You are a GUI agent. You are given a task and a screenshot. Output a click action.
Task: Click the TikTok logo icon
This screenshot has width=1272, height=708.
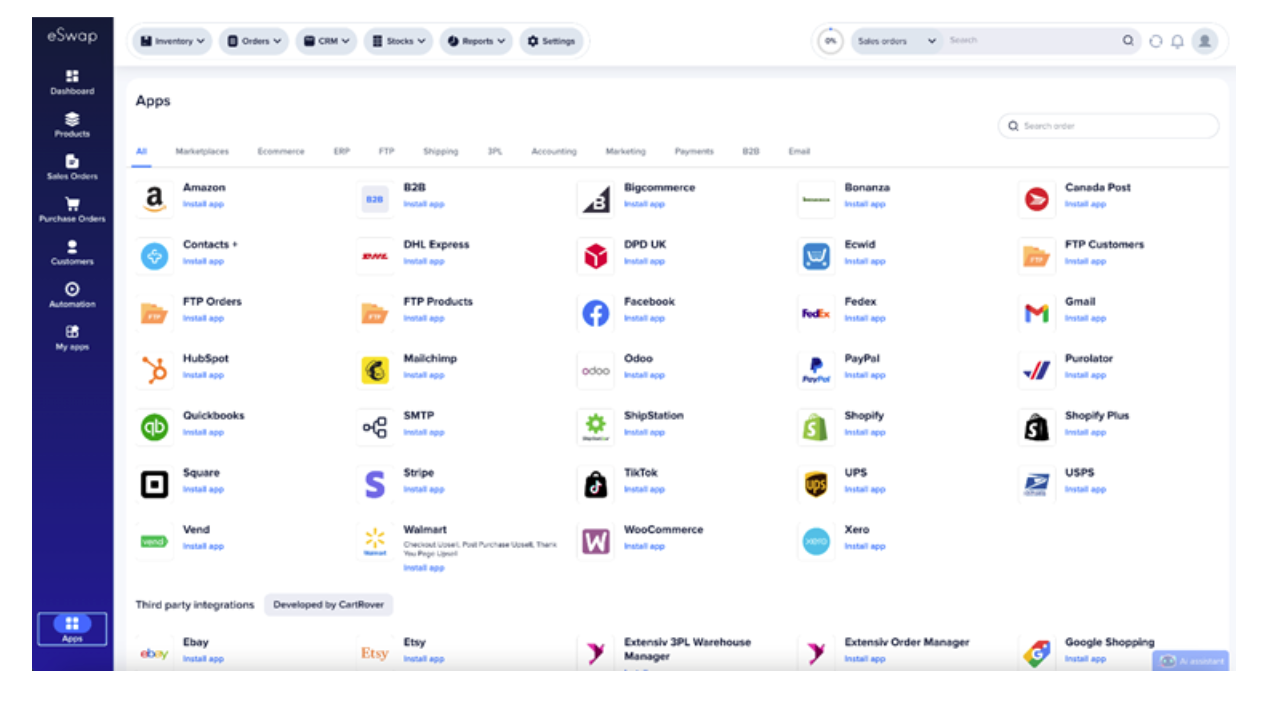[595, 484]
